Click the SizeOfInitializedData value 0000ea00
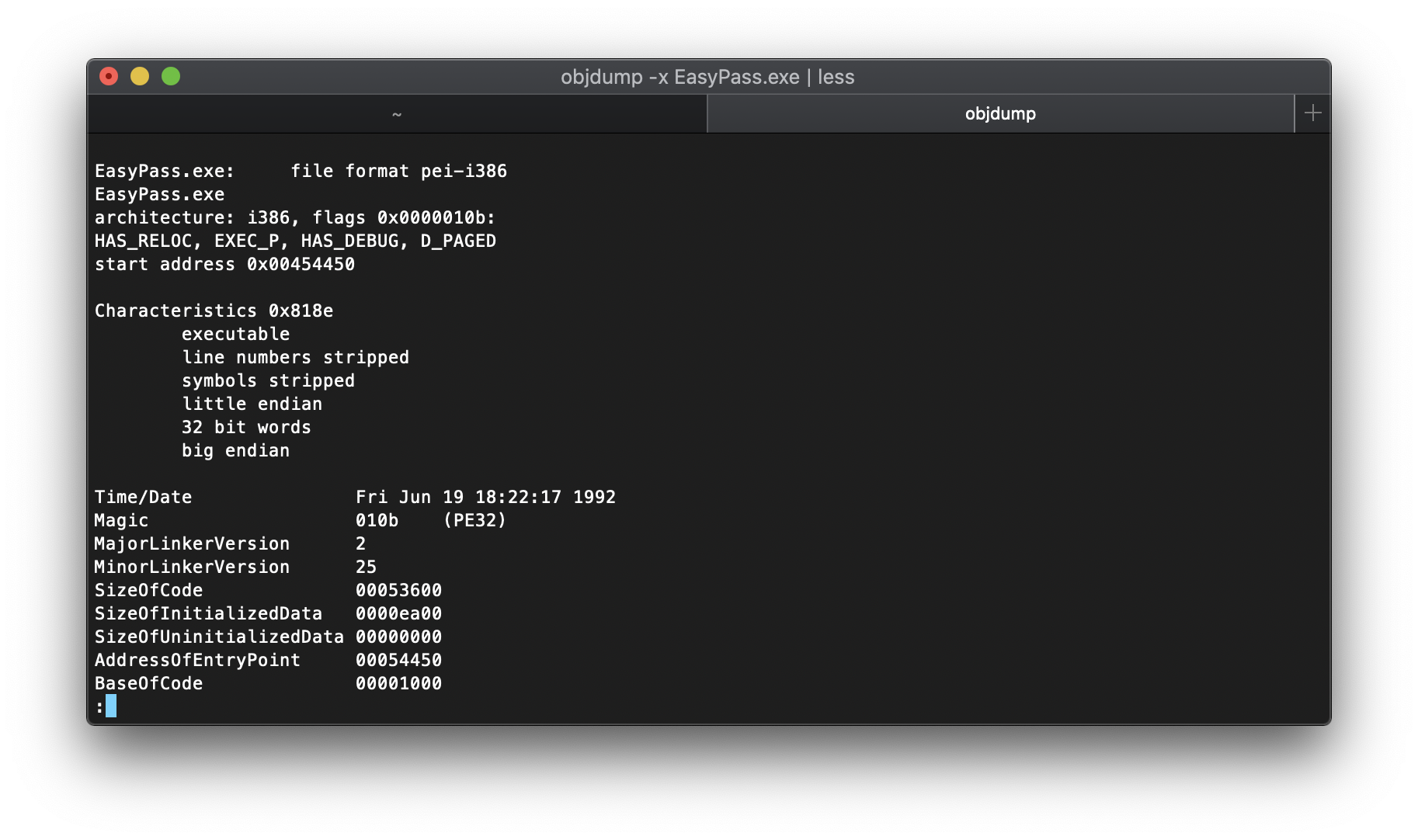This screenshot has height=840, width=1418. coord(398,613)
